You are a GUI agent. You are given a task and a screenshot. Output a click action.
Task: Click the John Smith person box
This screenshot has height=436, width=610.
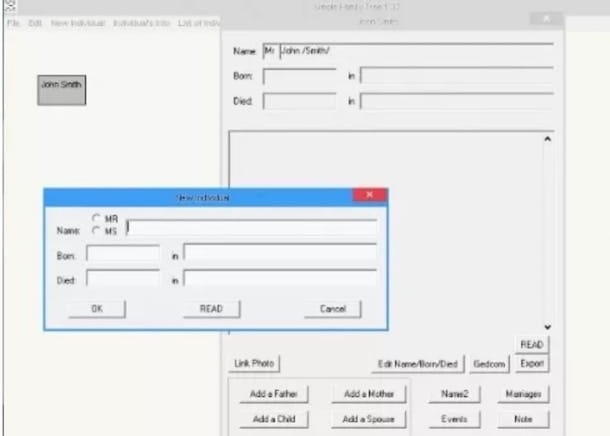pyautogui.click(x=61, y=90)
